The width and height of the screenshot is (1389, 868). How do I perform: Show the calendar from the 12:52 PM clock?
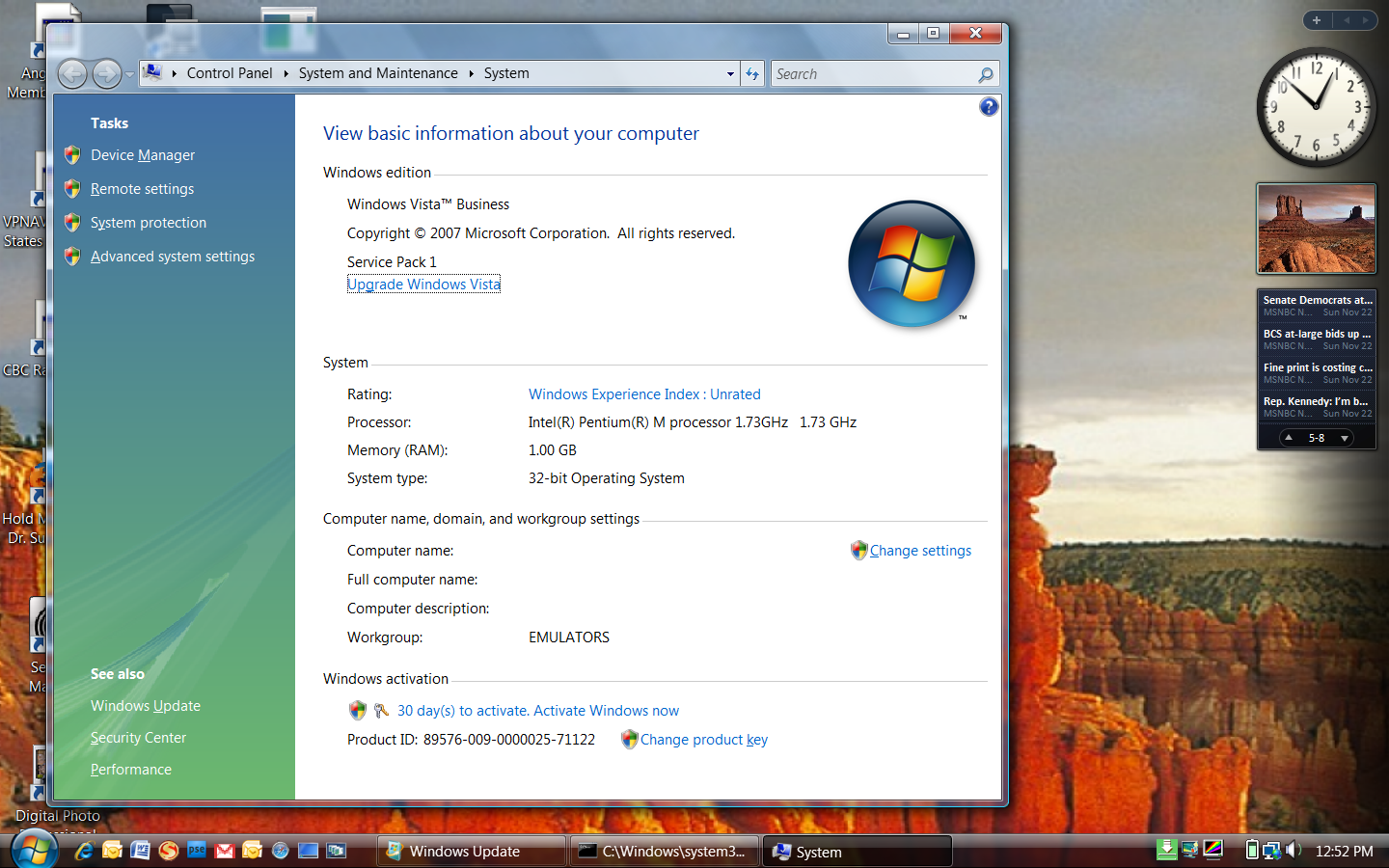point(1344,852)
